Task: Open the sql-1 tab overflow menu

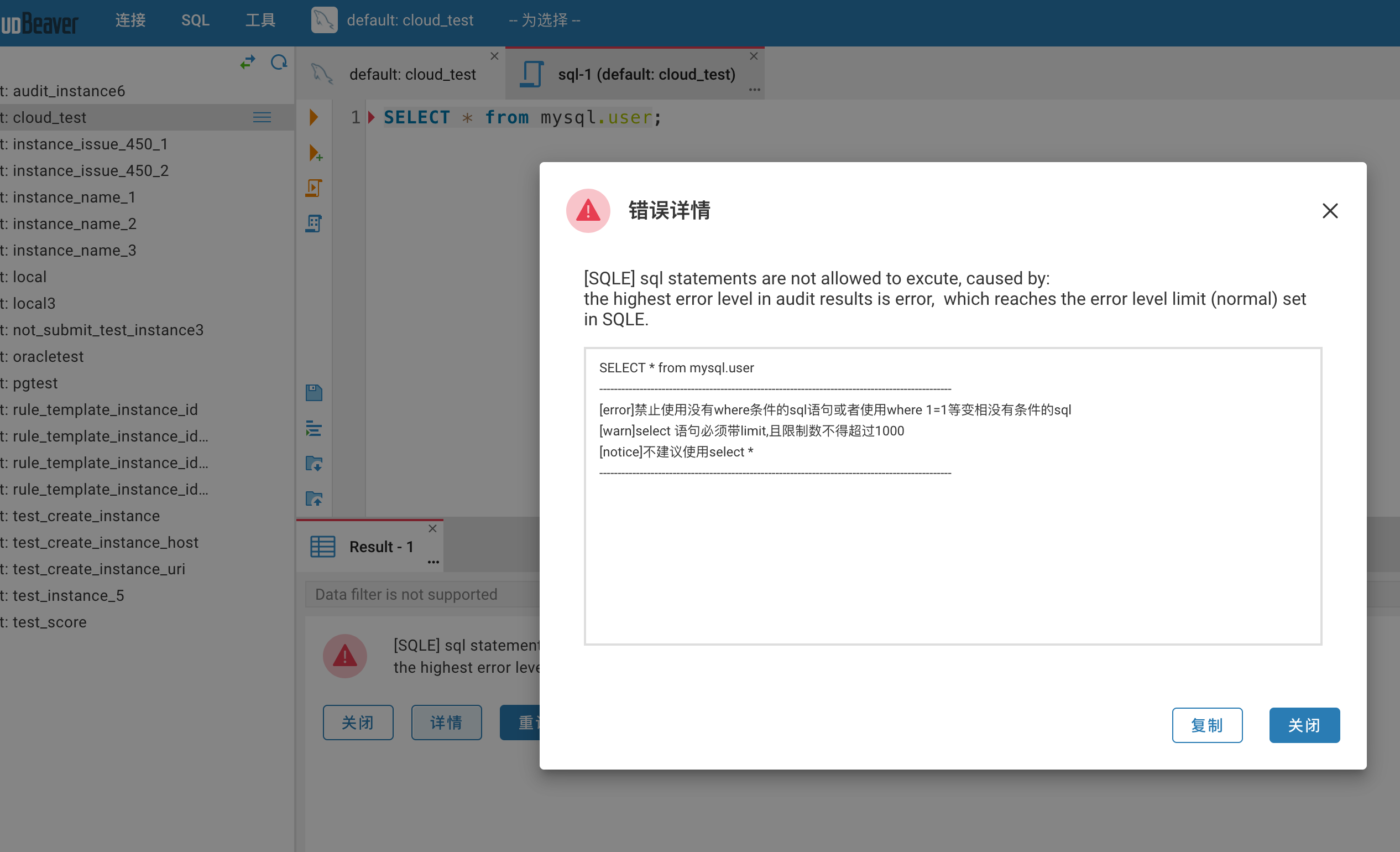Action: [x=754, y=90]
